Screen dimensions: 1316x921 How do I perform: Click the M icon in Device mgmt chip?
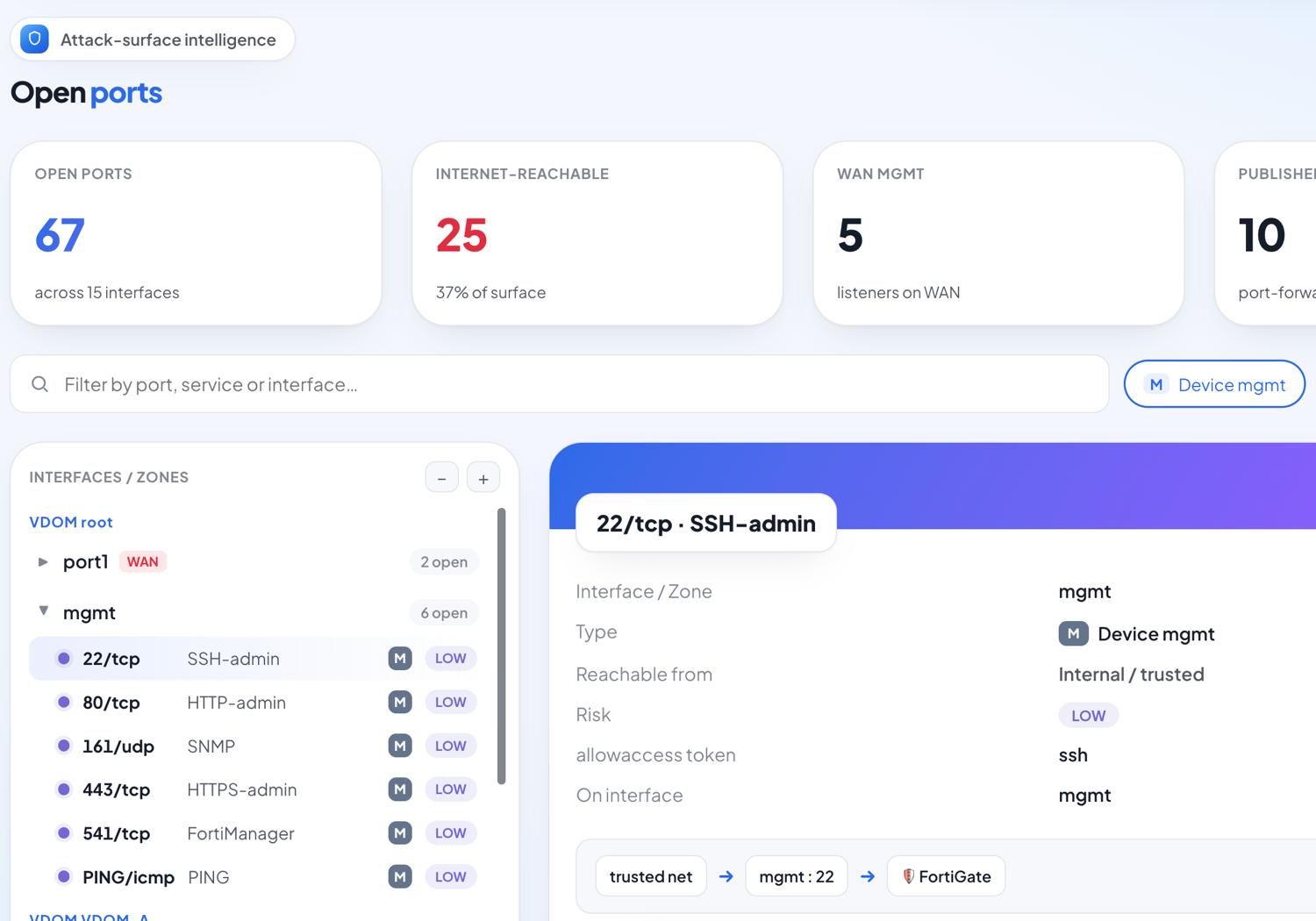pyautogui.click(x=1156, y=384)
